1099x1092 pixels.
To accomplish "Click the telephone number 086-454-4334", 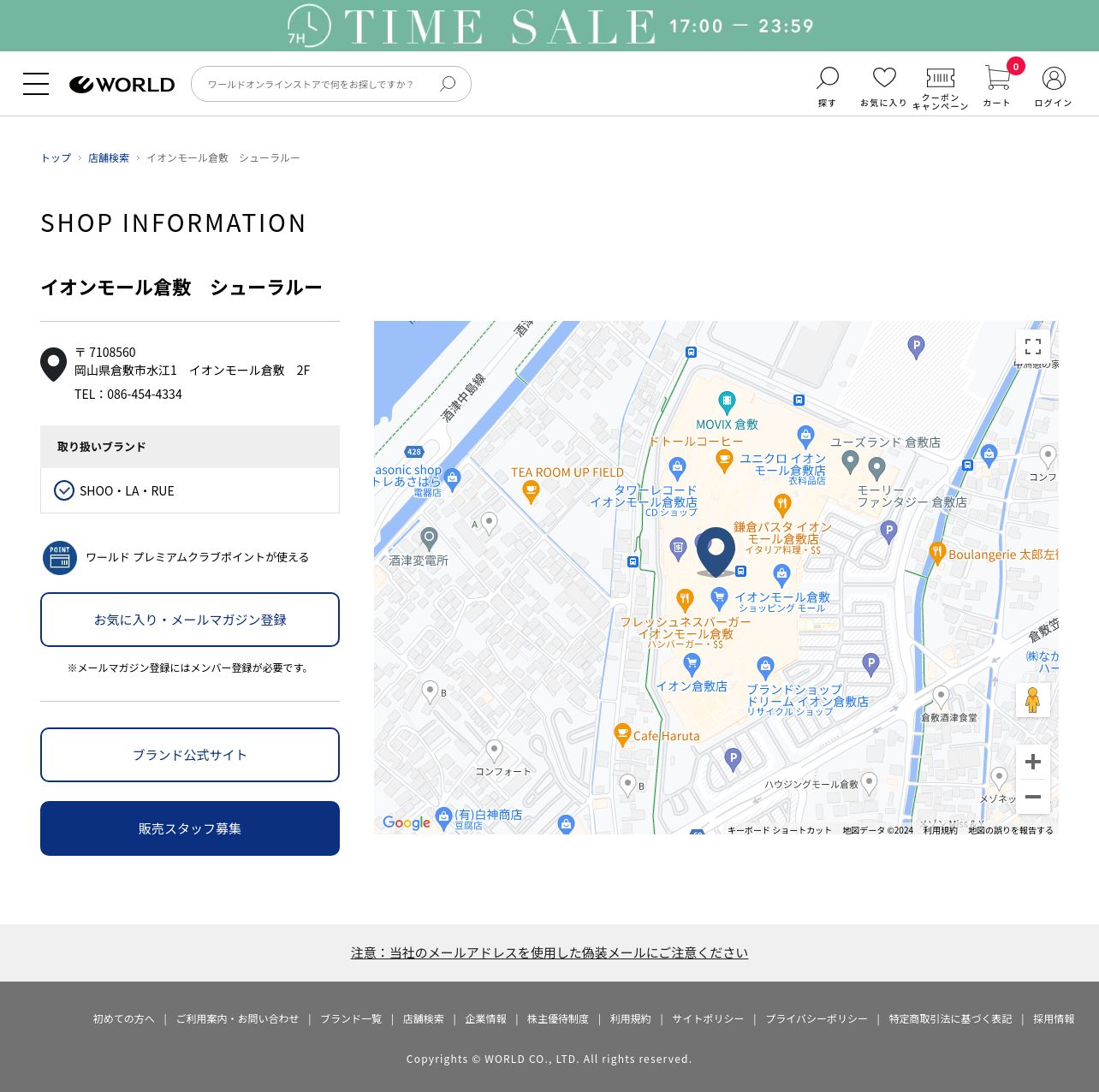I will 145,394.
